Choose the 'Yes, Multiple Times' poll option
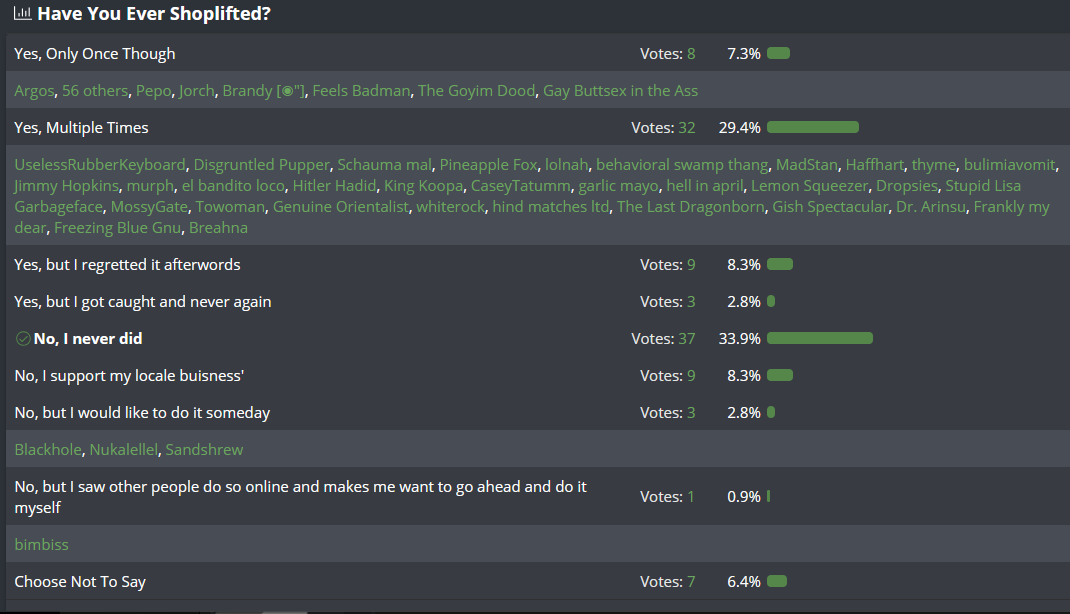The width and height of the screenshot is (1070, 614). pos(81,128)
